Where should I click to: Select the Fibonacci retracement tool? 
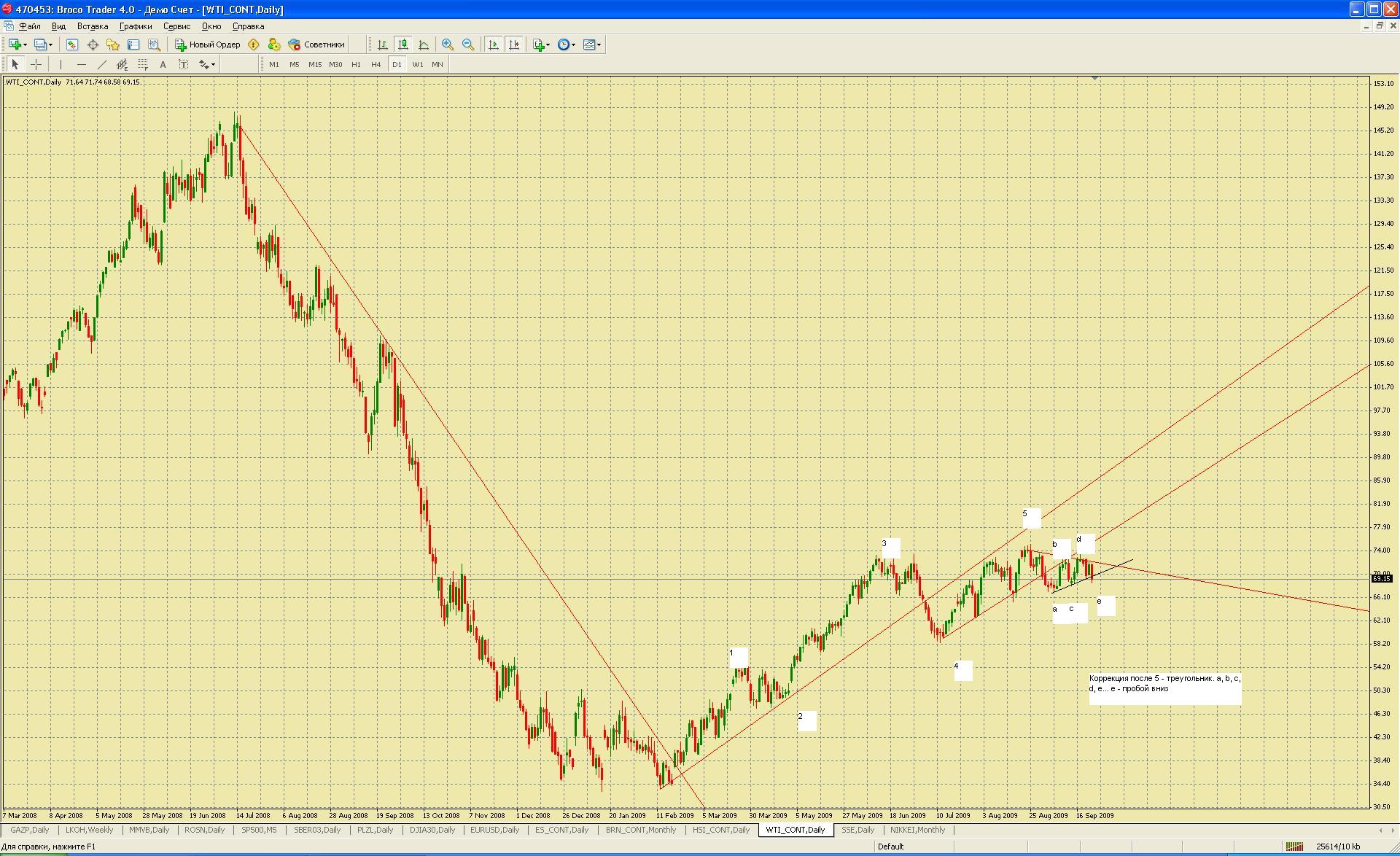point(143,64)
